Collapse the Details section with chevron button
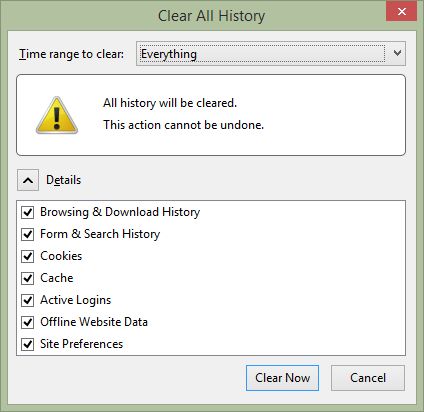This screenshot has height=412, width=424. coord(28,180)
